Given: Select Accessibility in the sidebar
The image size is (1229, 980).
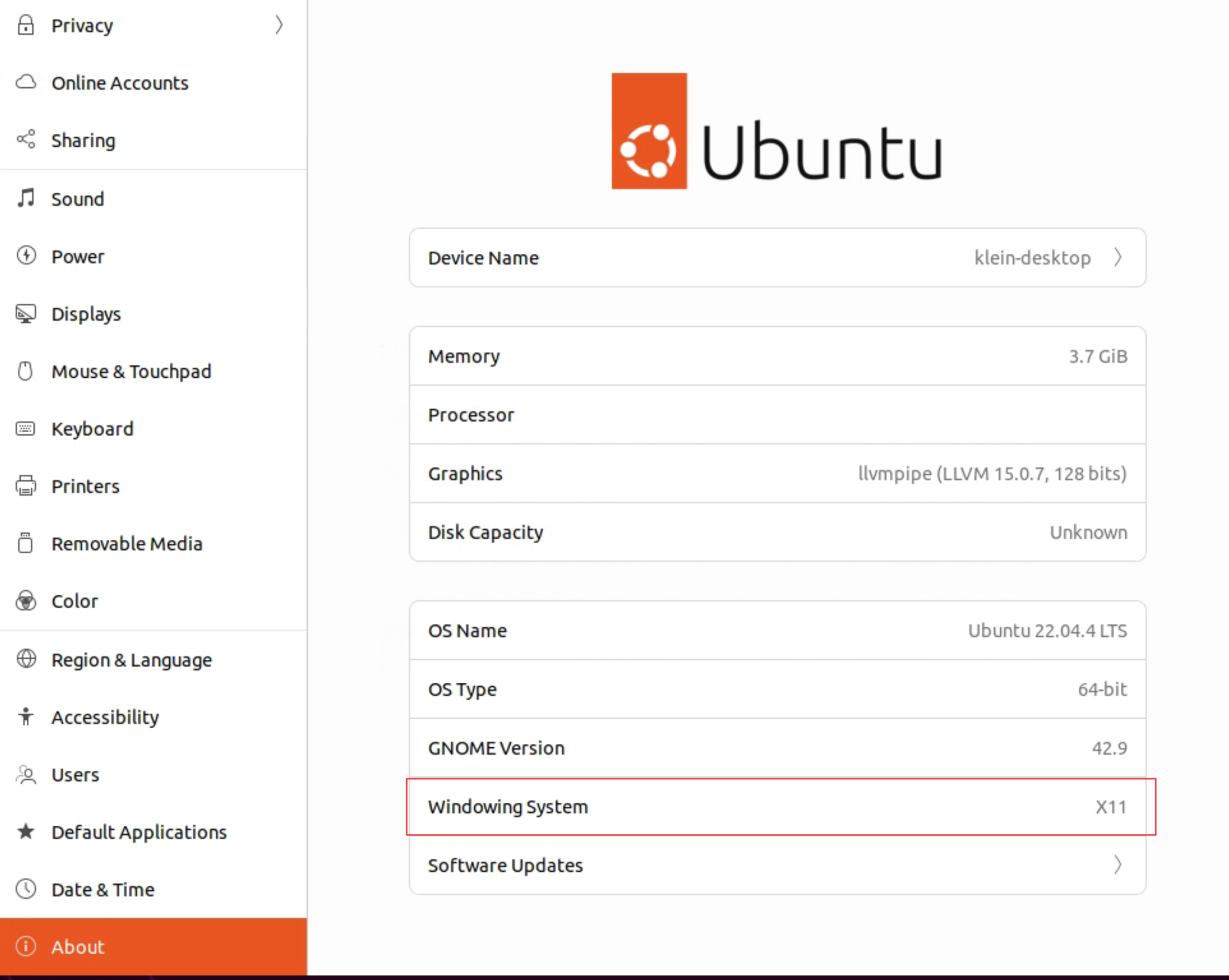Looking at the screenshot, I should [x=153, y=717].
